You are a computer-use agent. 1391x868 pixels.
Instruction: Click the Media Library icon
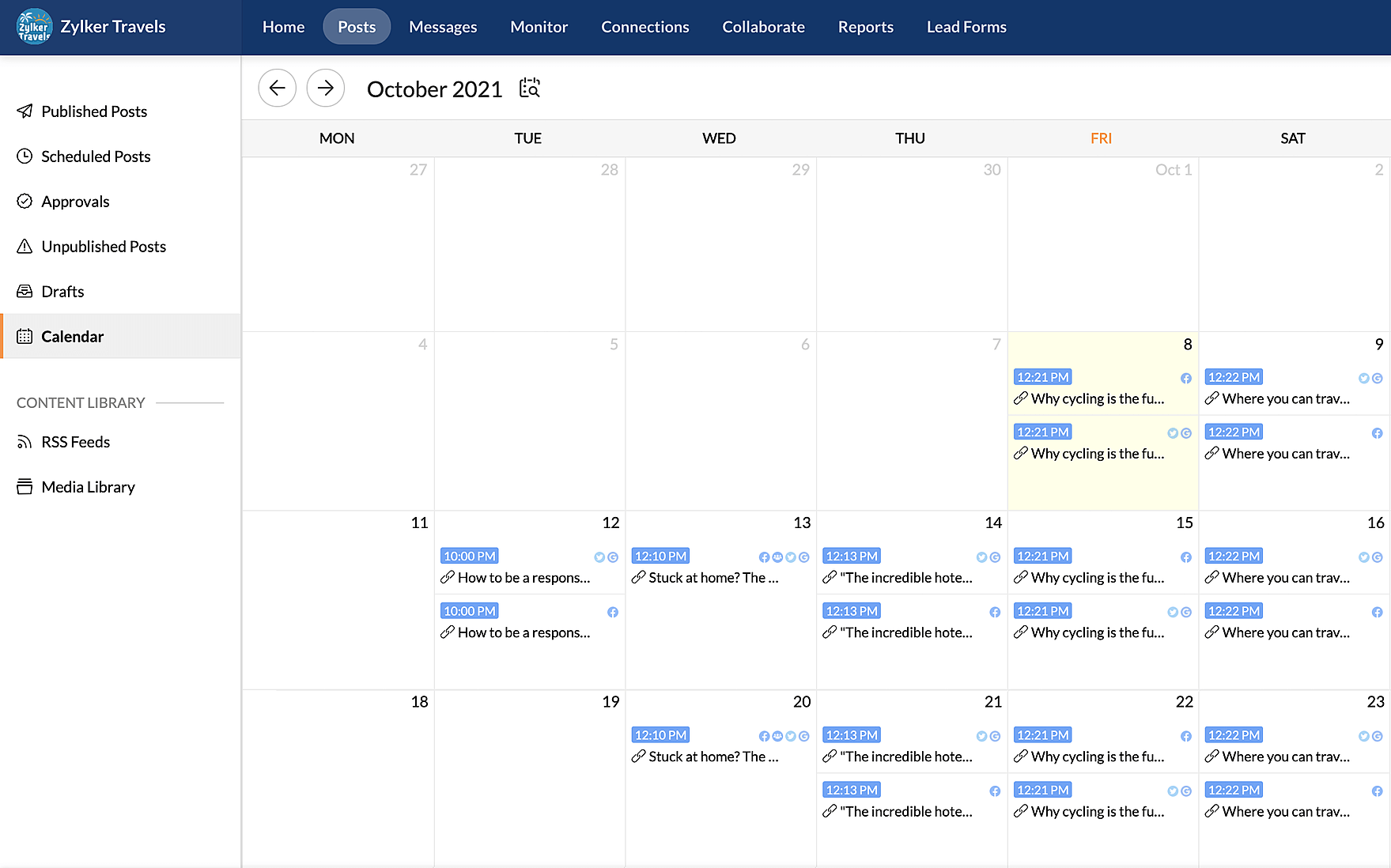25,487
